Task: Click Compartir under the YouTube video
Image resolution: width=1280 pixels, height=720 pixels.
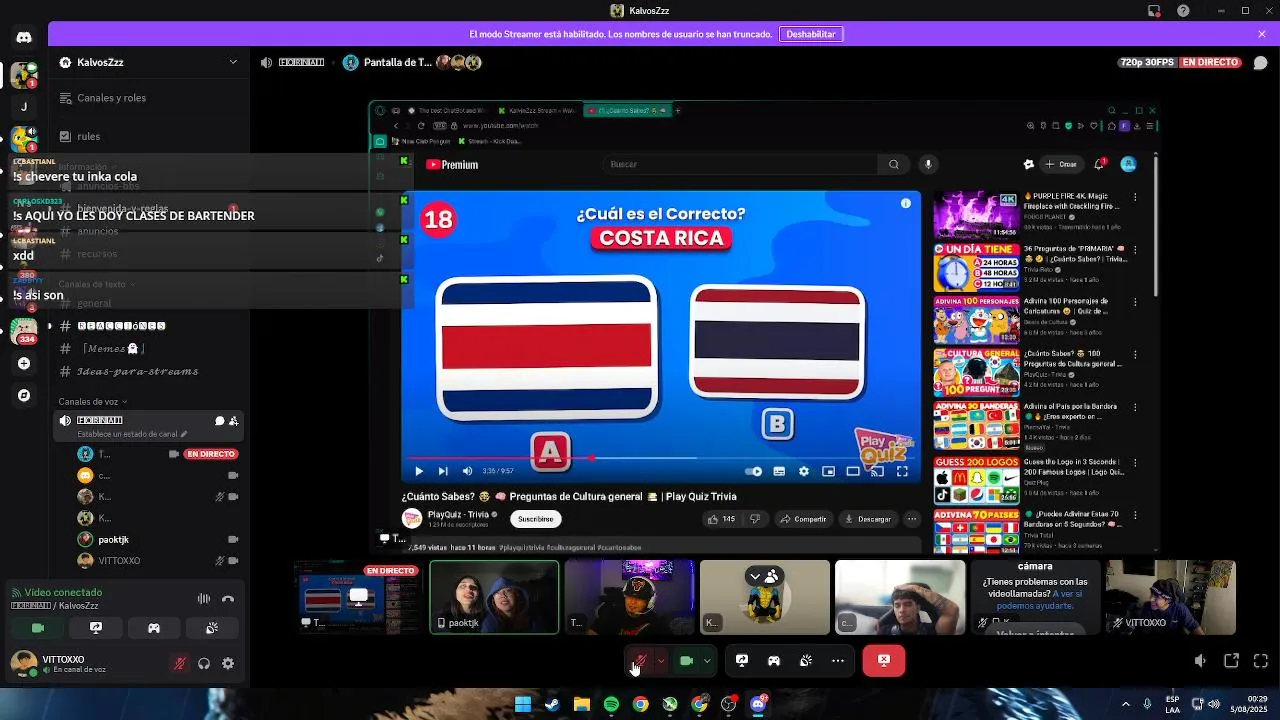Action: pos(804,519)
